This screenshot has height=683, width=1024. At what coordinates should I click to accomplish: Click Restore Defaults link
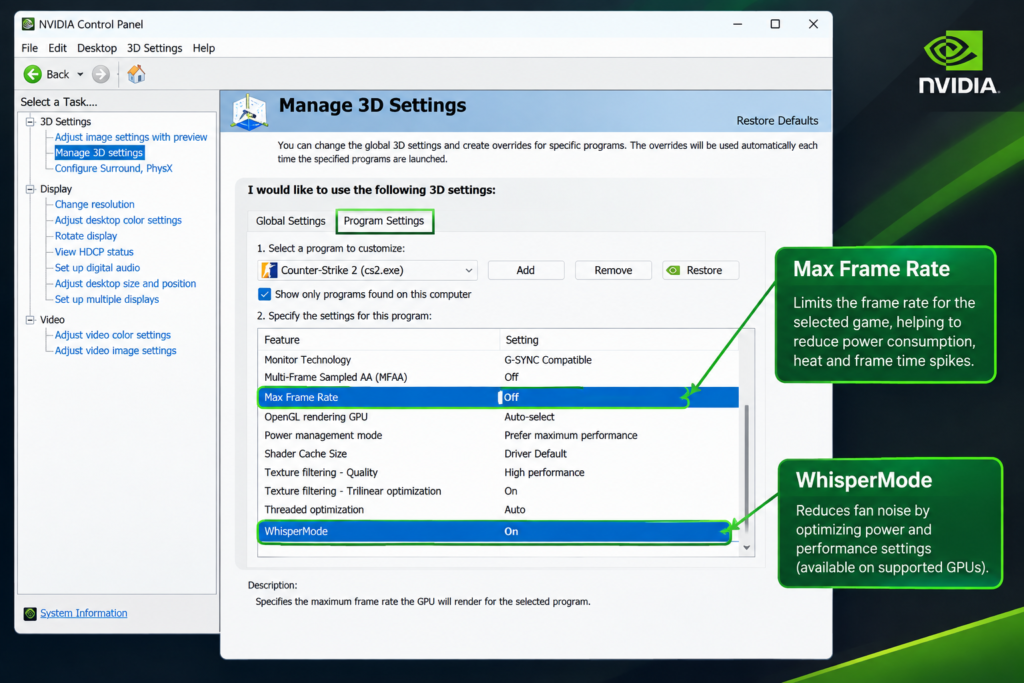(777, 121)
